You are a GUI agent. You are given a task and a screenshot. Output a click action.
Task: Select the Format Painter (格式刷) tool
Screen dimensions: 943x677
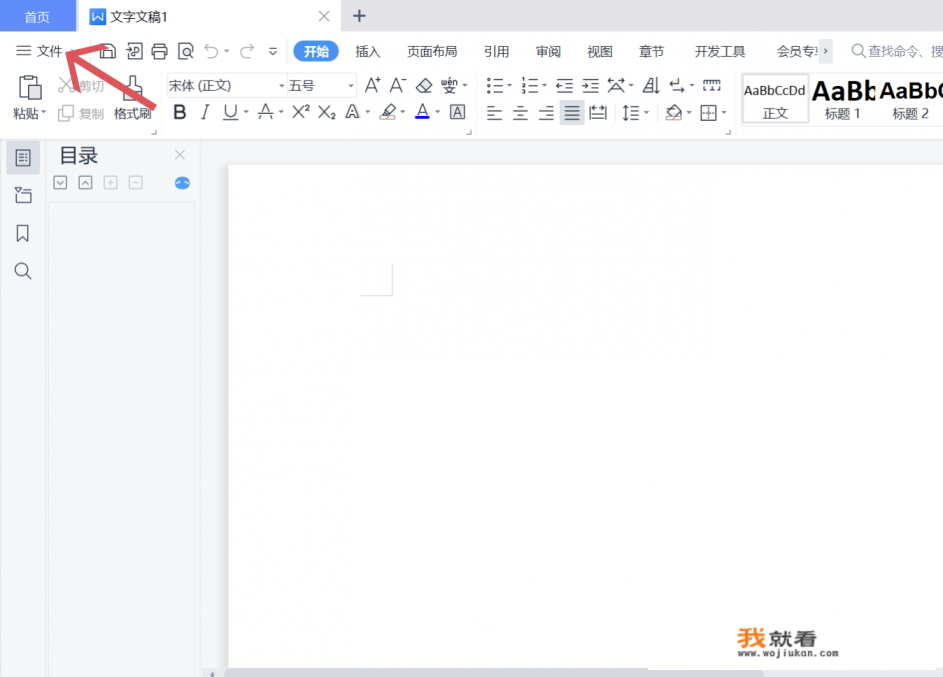[132, 100]
